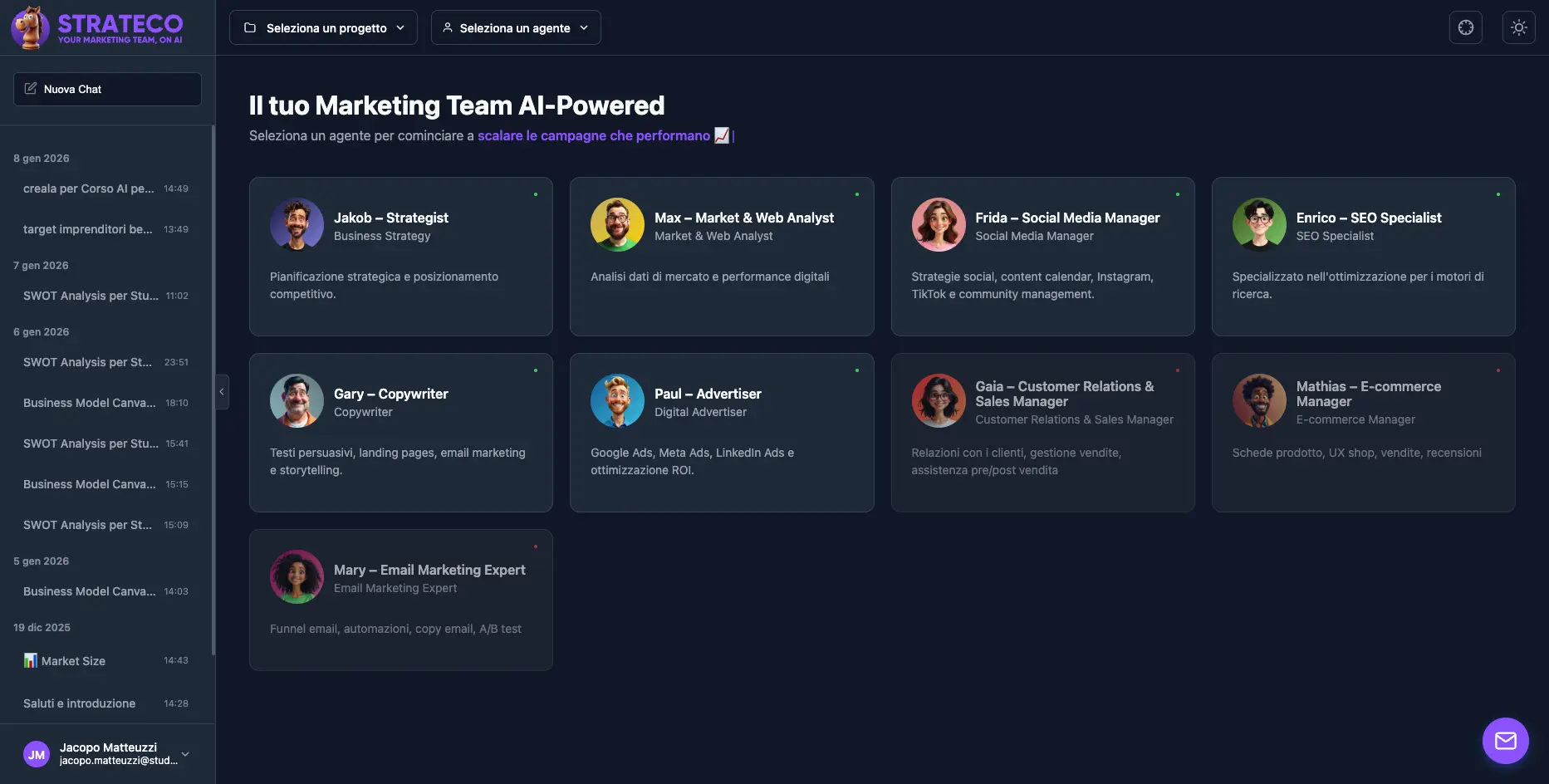Open the Seleziona un progetto dropdown

pos(323,27)
